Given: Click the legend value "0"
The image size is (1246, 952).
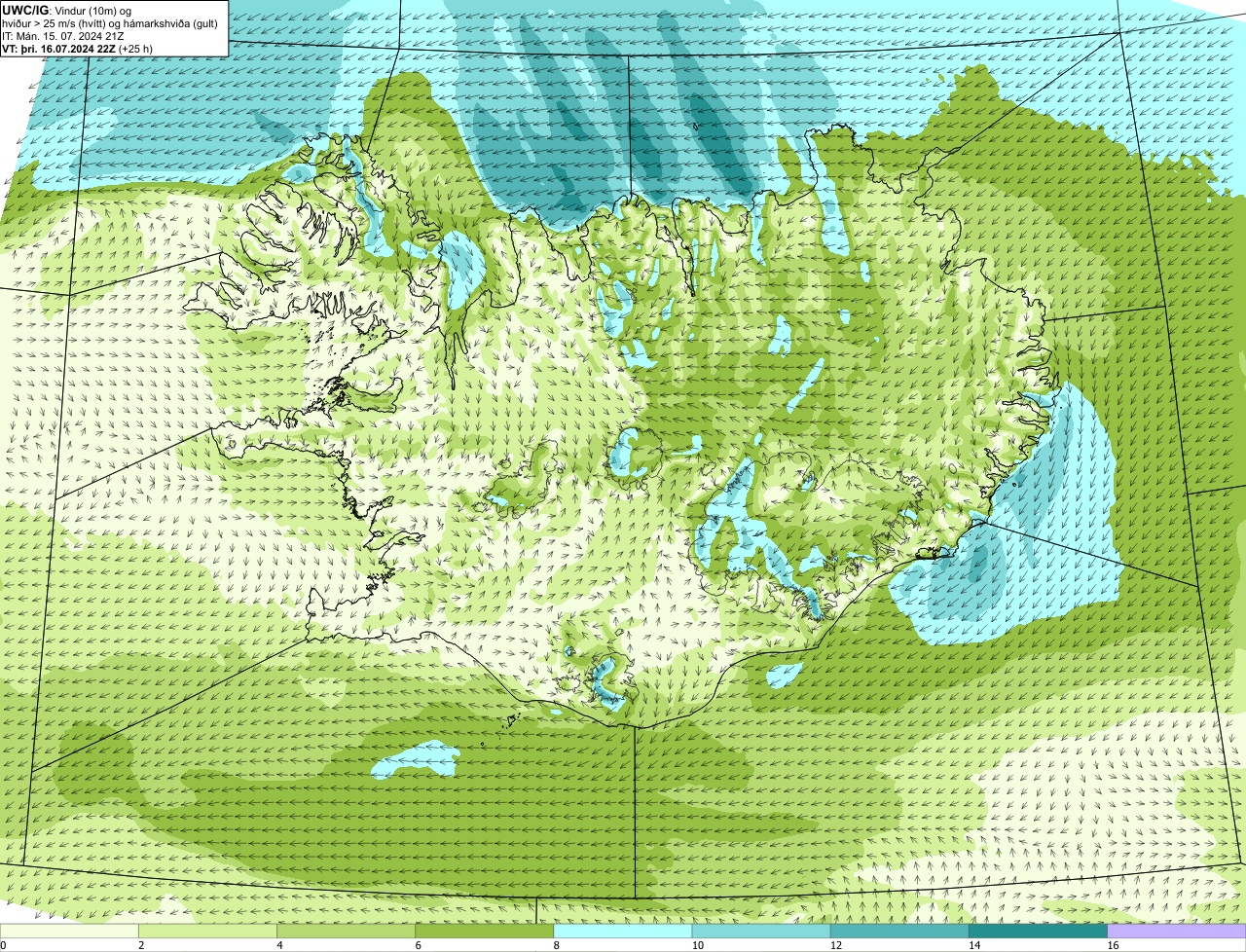Looking at the screenshot, I should (x=4, y=945).
